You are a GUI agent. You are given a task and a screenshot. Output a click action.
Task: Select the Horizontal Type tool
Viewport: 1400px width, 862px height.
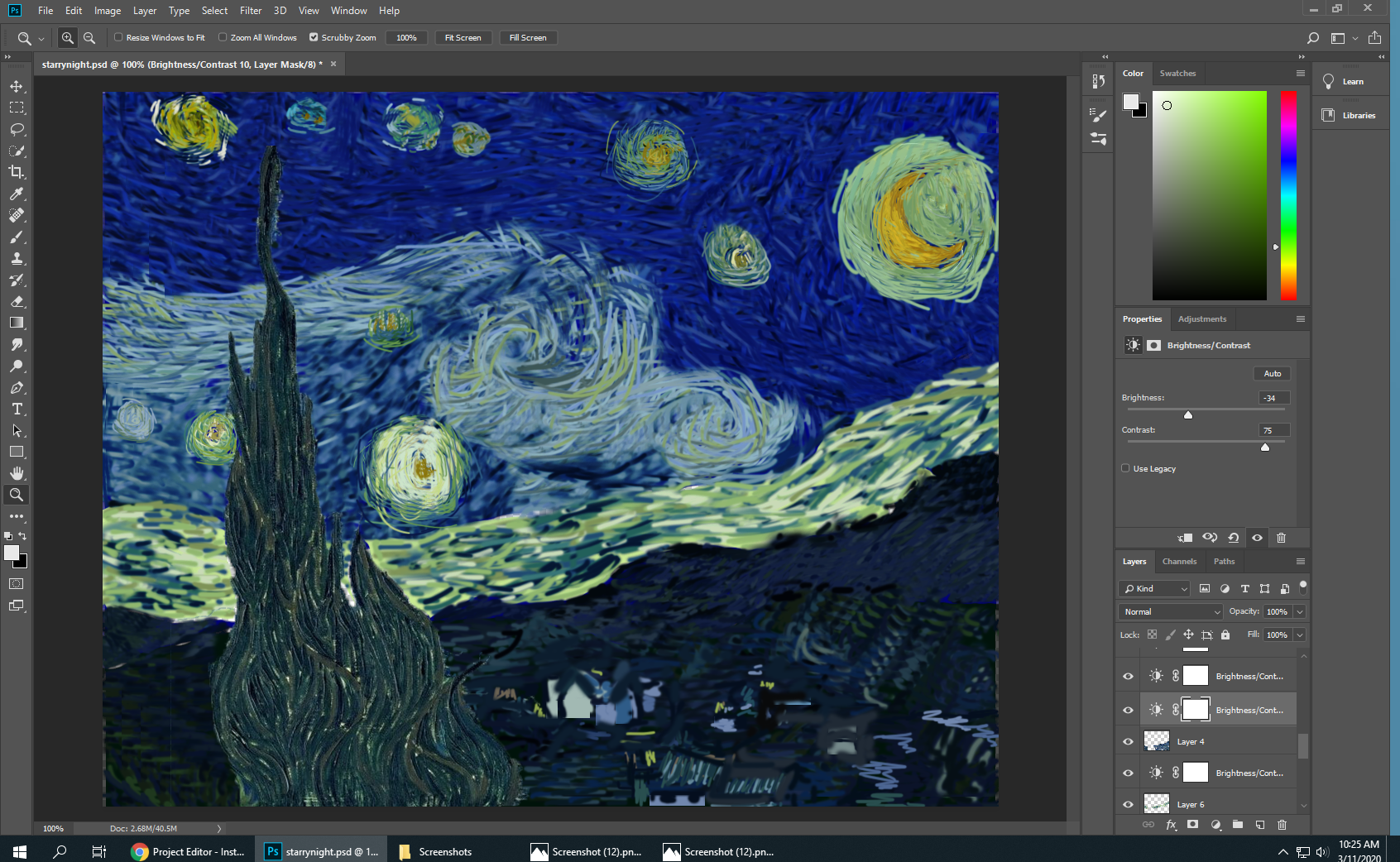pyautogui.click(x=17, y=409)
